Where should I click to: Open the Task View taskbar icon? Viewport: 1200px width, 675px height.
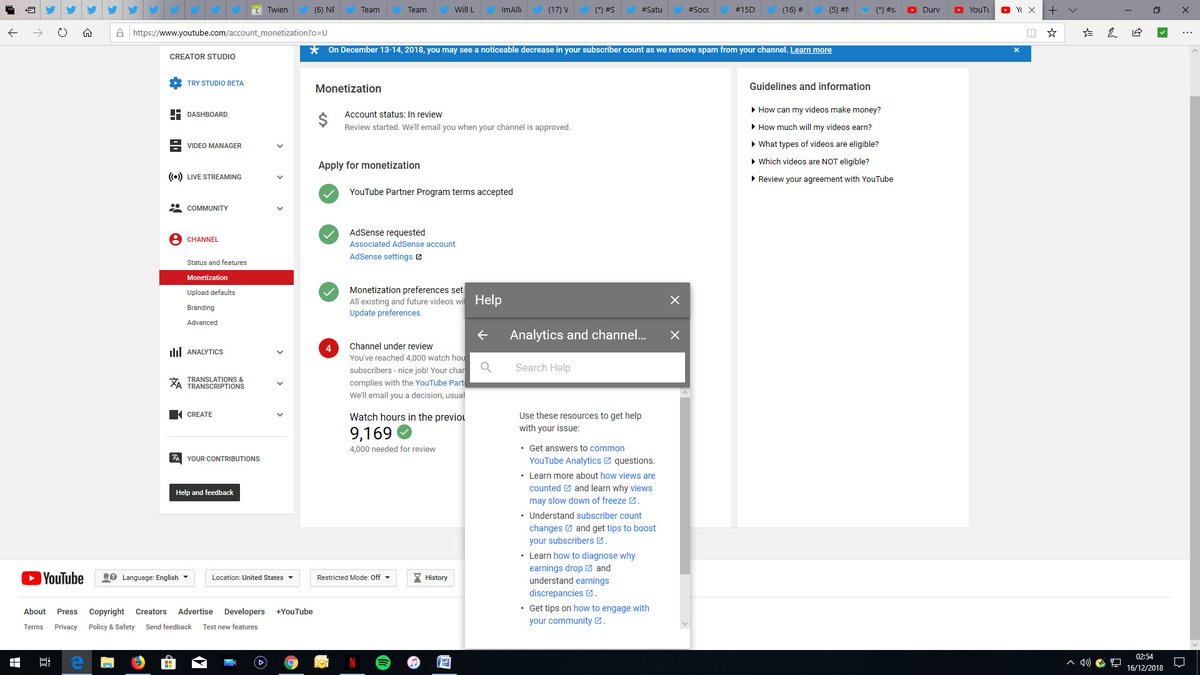coord(45,662)
